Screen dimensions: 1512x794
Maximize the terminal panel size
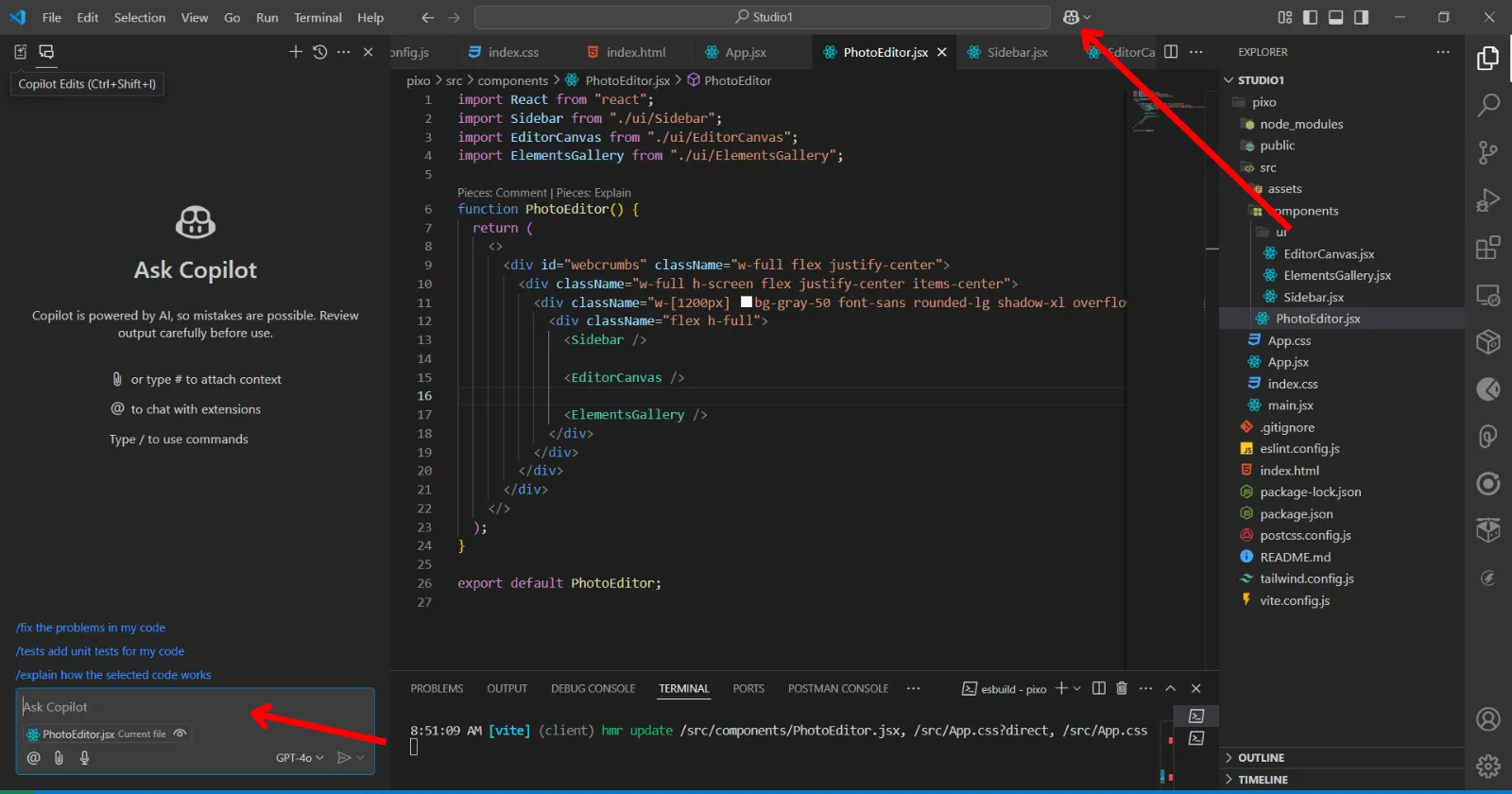tap(1171, 688)
